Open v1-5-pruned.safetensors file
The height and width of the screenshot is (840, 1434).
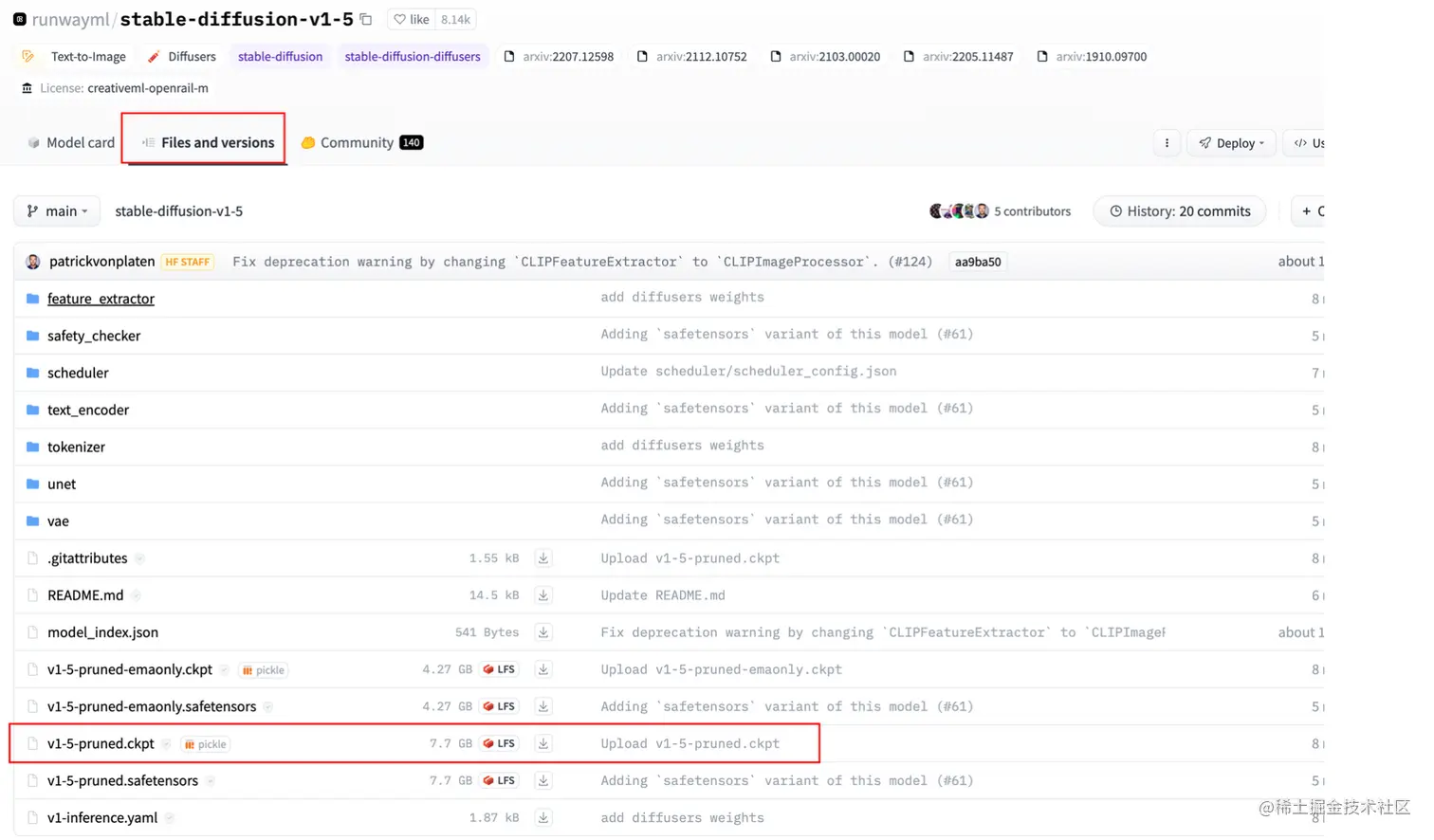[x=123, y=780]
